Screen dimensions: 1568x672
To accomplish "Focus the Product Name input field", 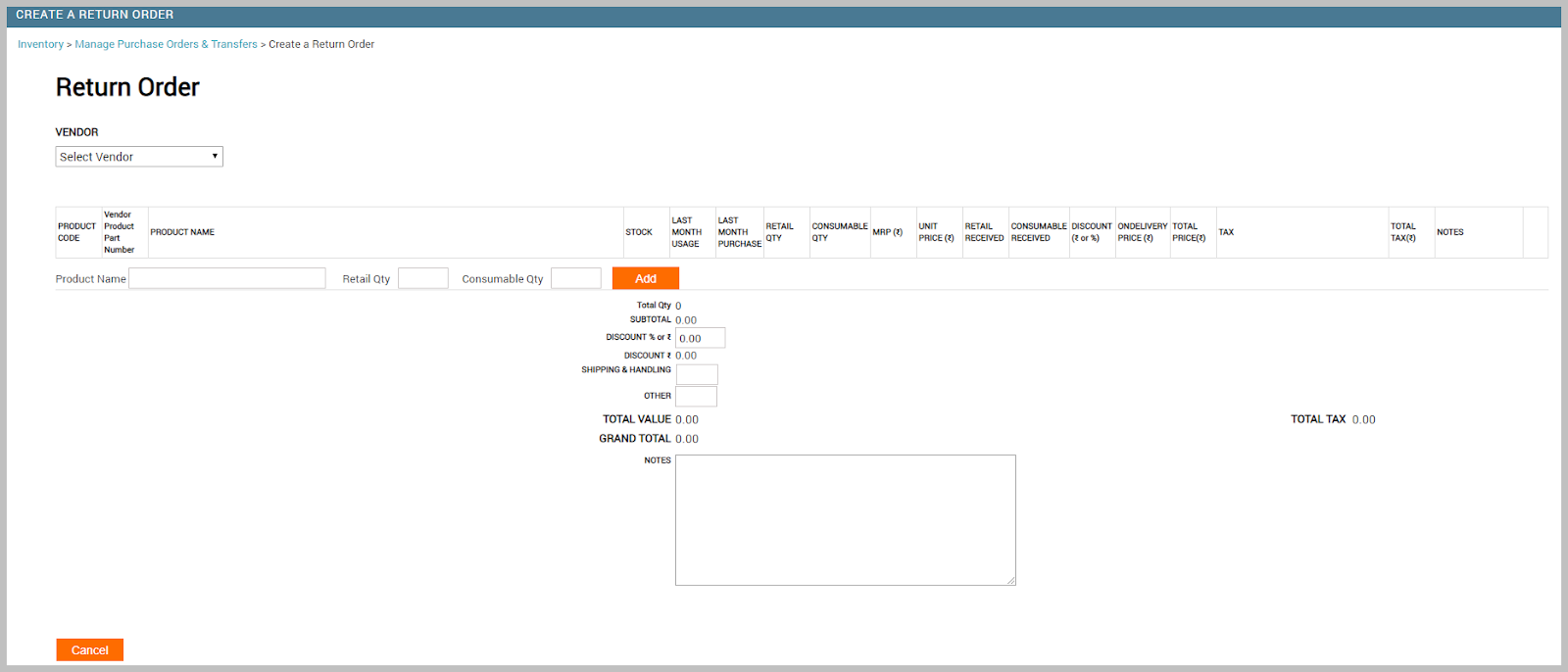I will pos(227,278).
